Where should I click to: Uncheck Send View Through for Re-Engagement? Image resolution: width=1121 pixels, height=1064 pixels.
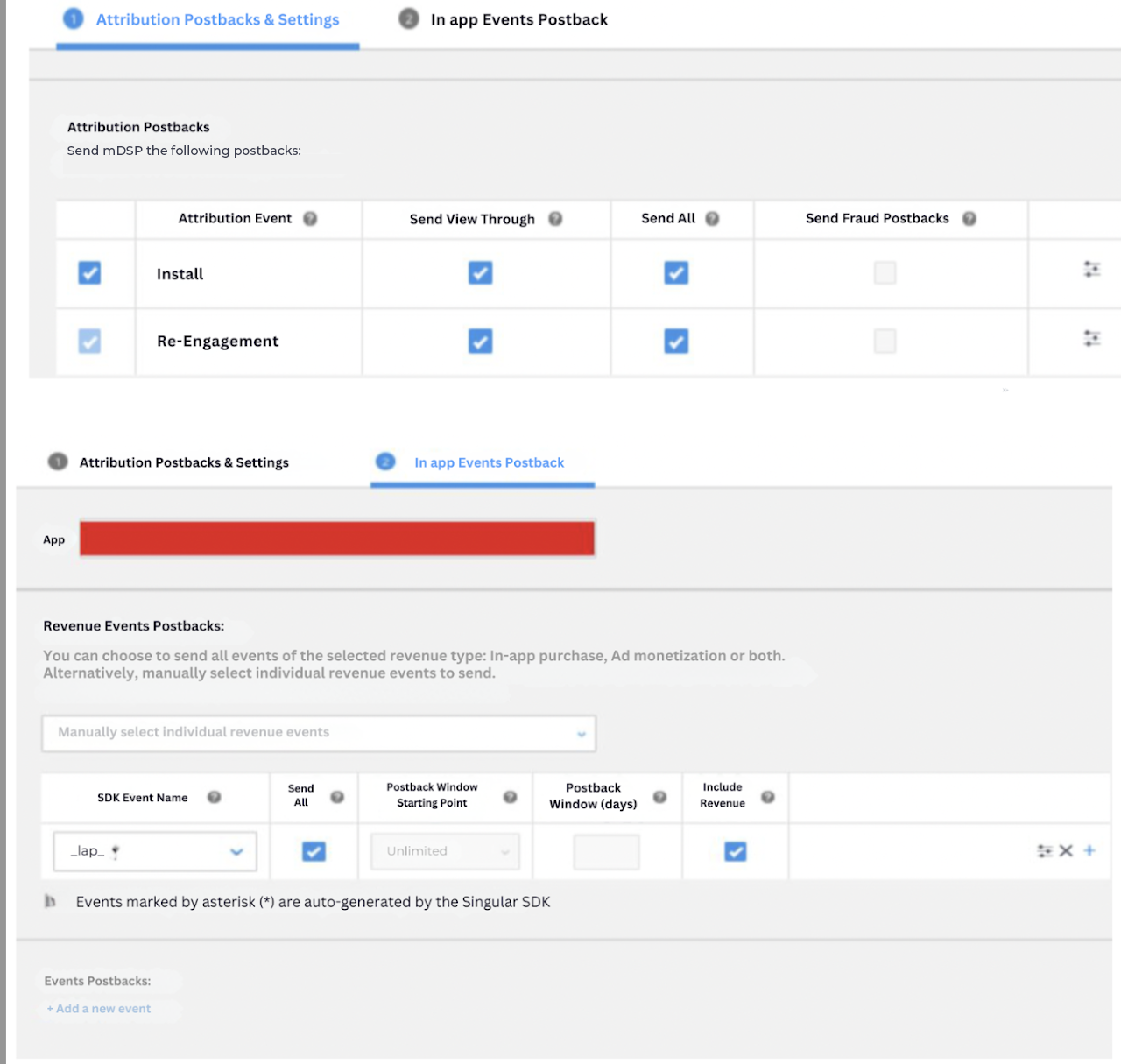480,341
